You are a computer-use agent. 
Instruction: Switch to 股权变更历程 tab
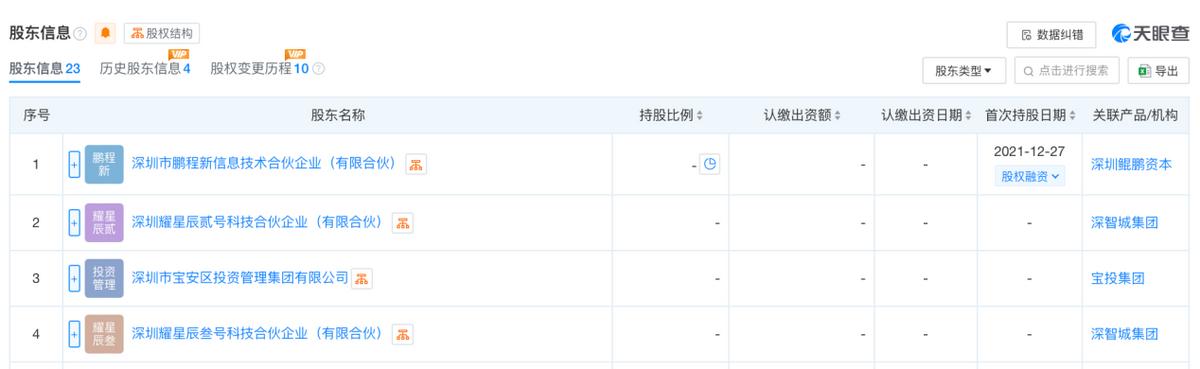point(260,69)
